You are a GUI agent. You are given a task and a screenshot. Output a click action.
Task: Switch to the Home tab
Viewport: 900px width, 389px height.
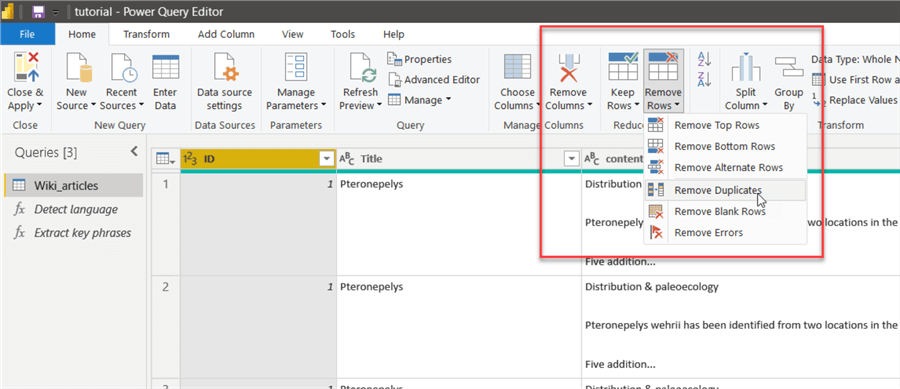82,34
